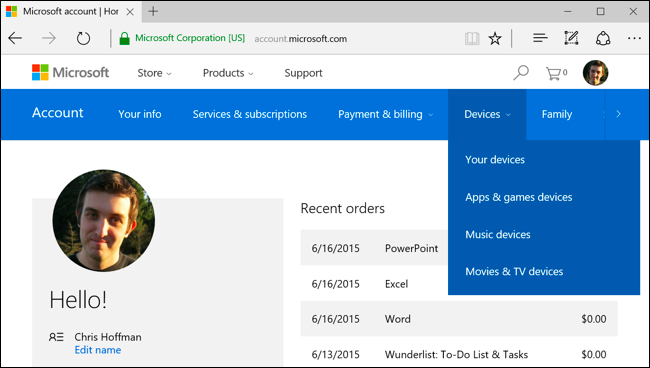Click the Chris Hoffman name text
Image resolution: width=650 pixels, height=368 pixels.
click(x=108, y=337)
